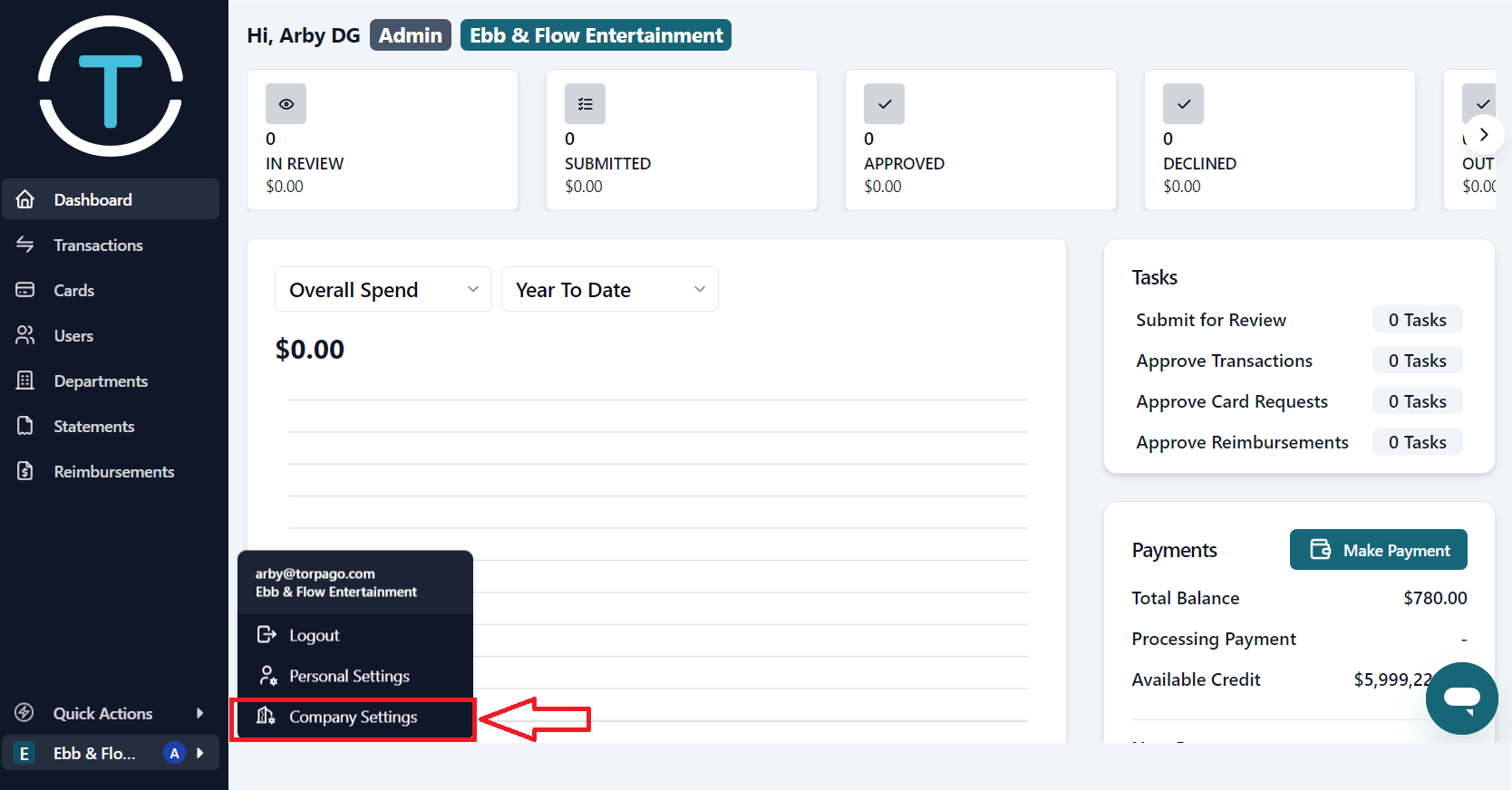
Task: Open the chat support bubble
Action: pyautogui.click(x=1461, y=698)
